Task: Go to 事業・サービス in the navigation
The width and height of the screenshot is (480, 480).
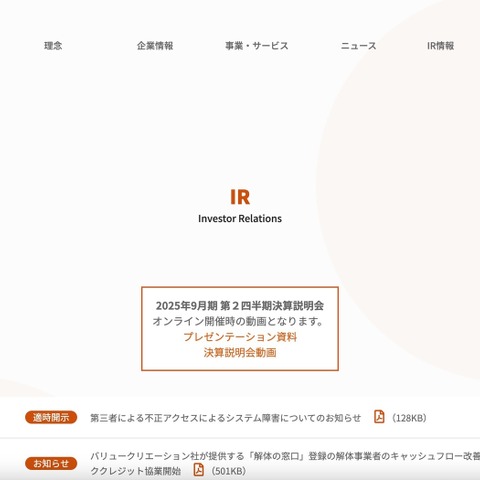Action: pos(257,46)
